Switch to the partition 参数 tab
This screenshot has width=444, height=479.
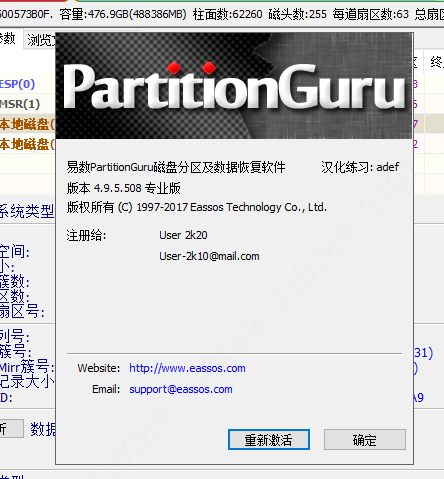click(x=7, y=39)
